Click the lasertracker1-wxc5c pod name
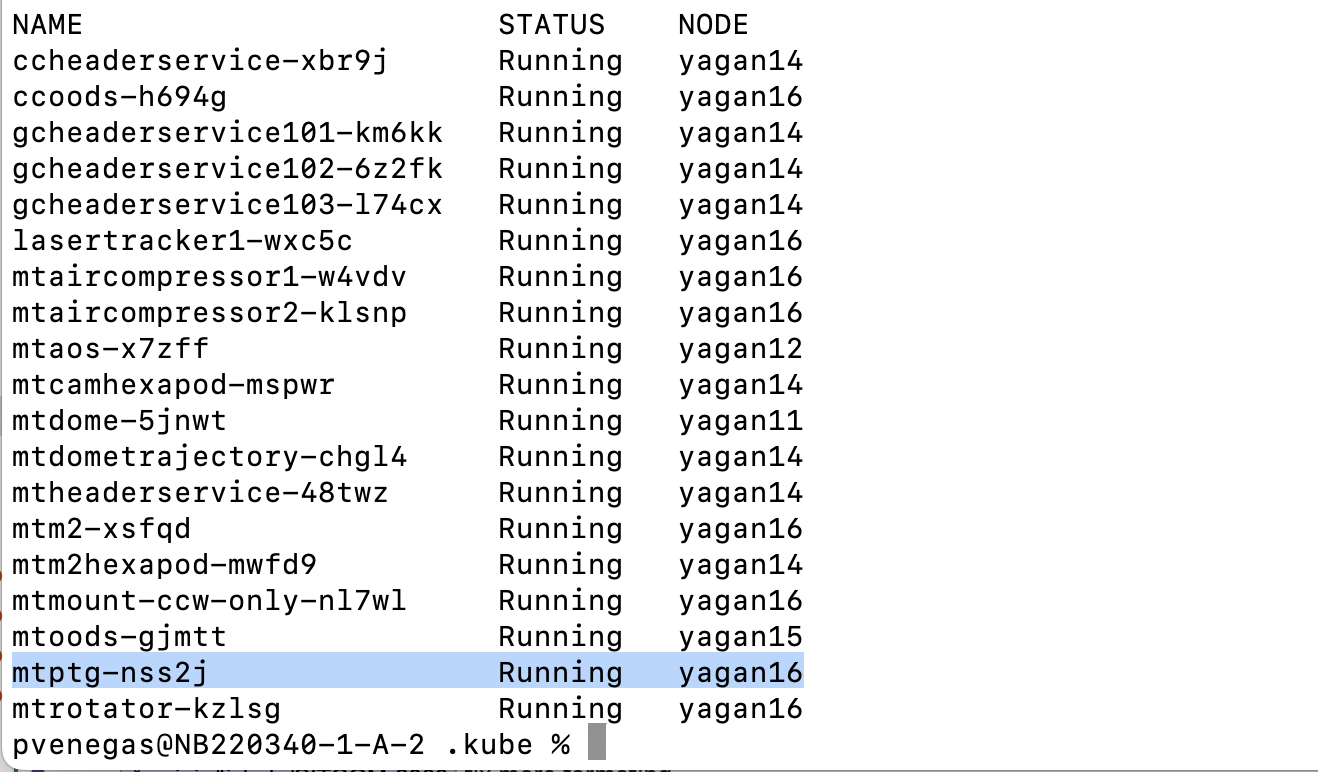Screen dimensions: 1318x772 click(182, 240)
